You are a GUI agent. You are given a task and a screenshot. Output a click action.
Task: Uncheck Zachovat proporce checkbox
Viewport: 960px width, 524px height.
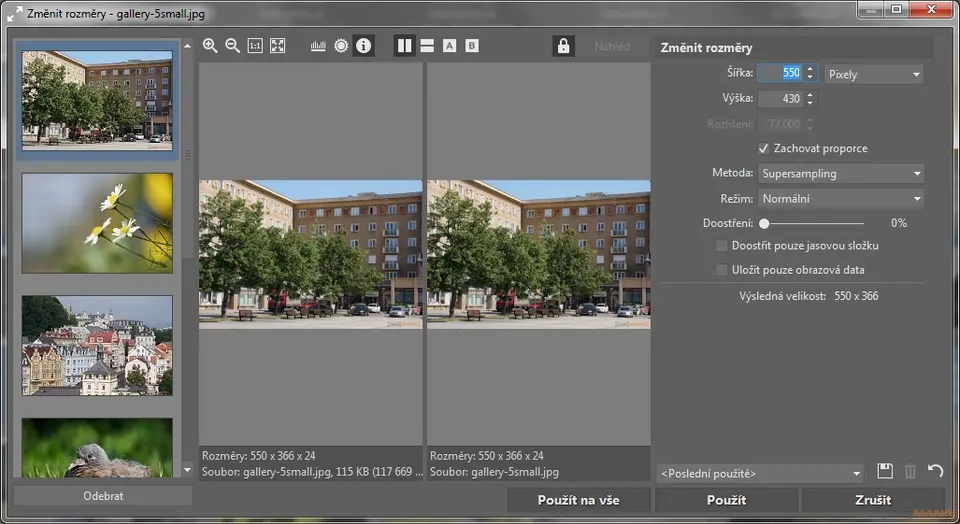click(x=764, y=148)
